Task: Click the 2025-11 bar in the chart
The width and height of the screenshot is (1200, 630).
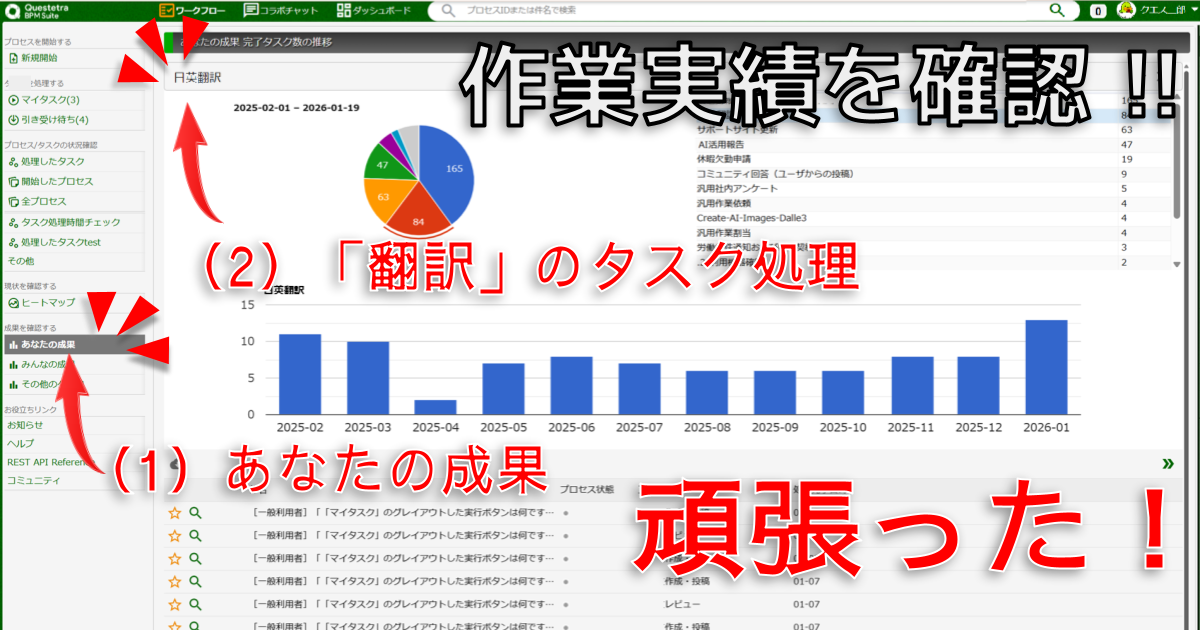Action: coord(912,385)
